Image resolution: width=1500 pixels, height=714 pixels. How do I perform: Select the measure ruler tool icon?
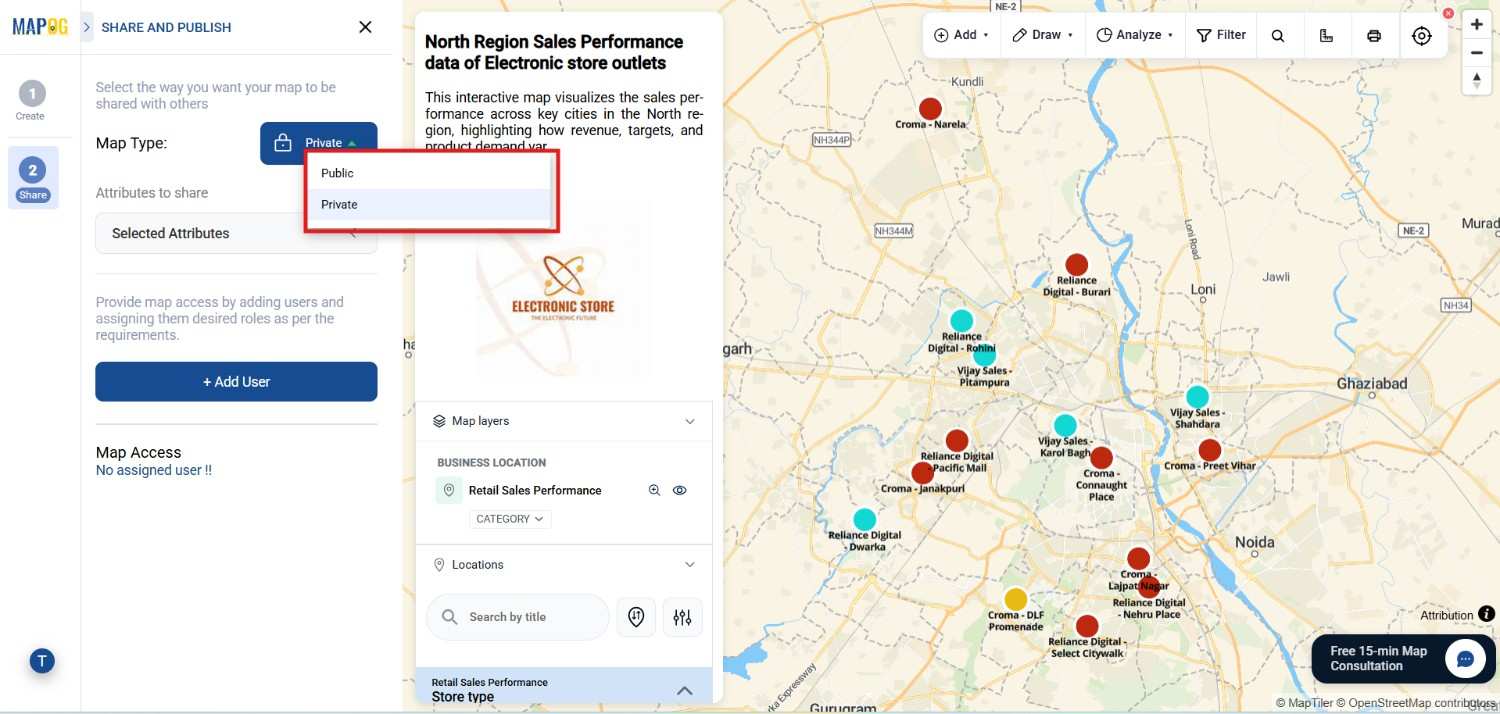(1326, 35)
